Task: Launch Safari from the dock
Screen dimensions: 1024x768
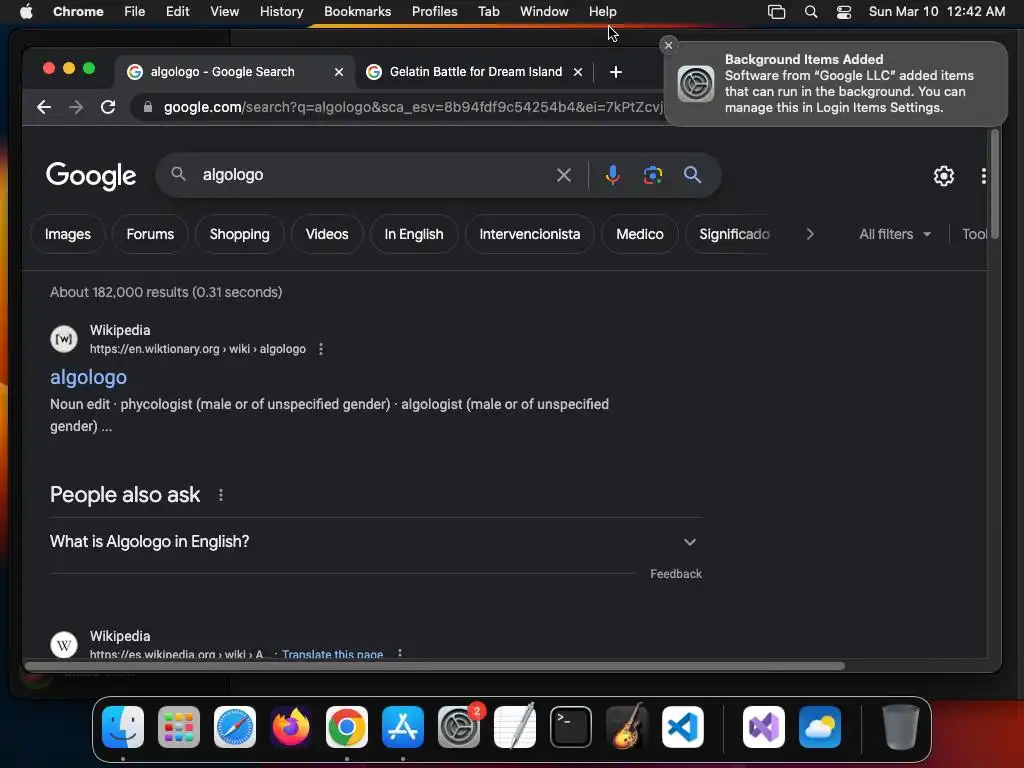Action: point(234,727)
